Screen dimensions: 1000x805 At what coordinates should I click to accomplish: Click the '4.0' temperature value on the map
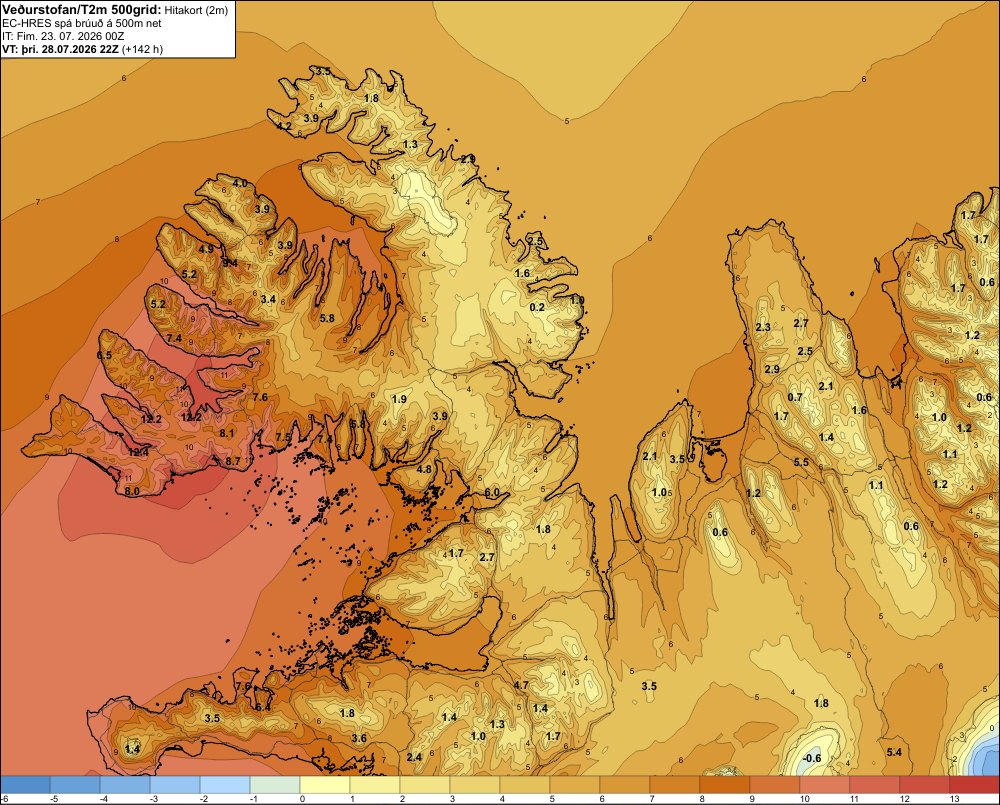click(x=240, y=183)
